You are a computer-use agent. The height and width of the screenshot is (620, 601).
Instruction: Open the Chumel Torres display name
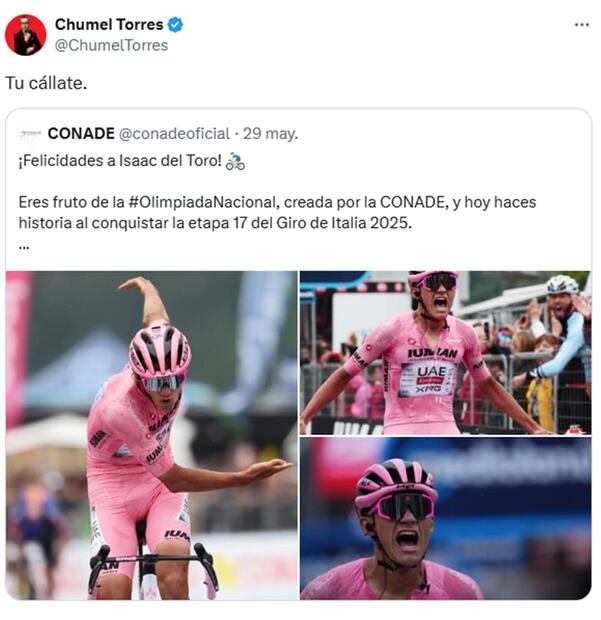[x=109, y=24]
